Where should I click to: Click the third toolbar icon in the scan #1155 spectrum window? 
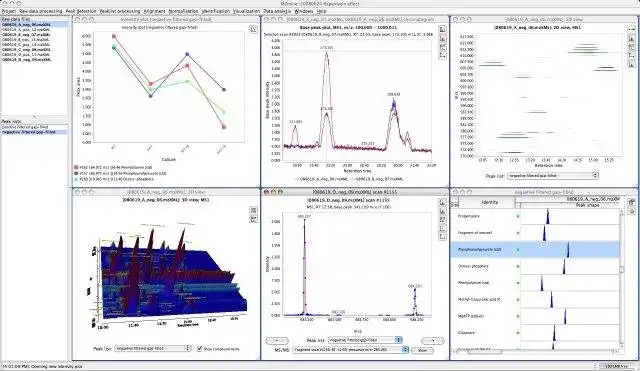(x=442, y=220)
